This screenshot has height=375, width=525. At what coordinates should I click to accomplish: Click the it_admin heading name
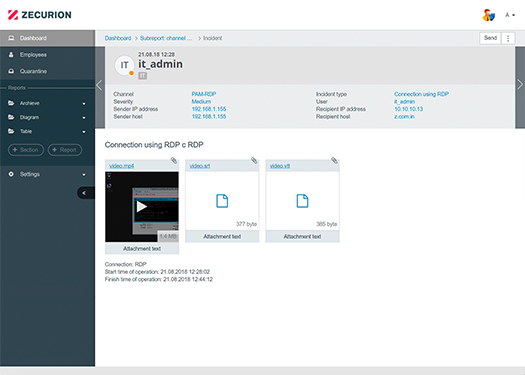coord(160,64)
